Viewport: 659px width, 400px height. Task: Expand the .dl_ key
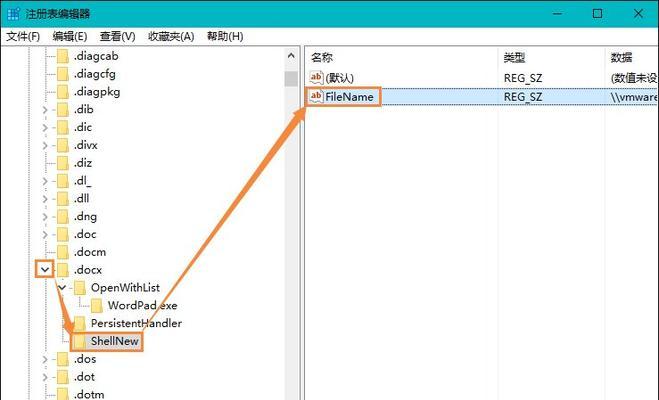[45, 181]
